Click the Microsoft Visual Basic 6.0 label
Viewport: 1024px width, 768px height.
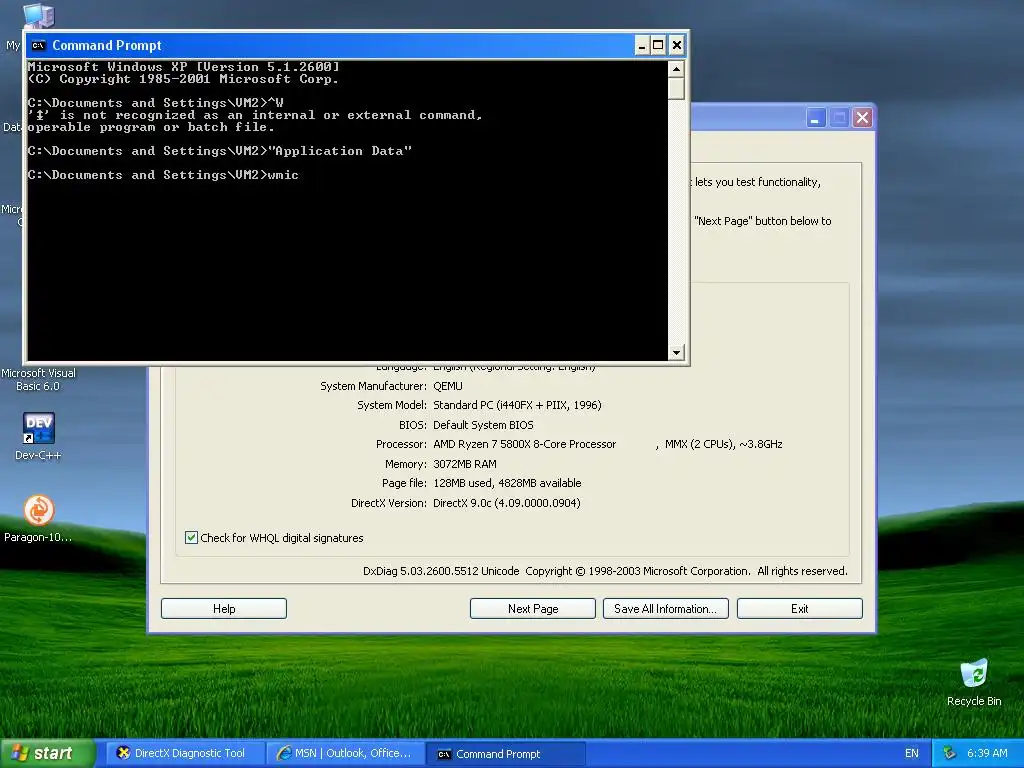(38, 379)
